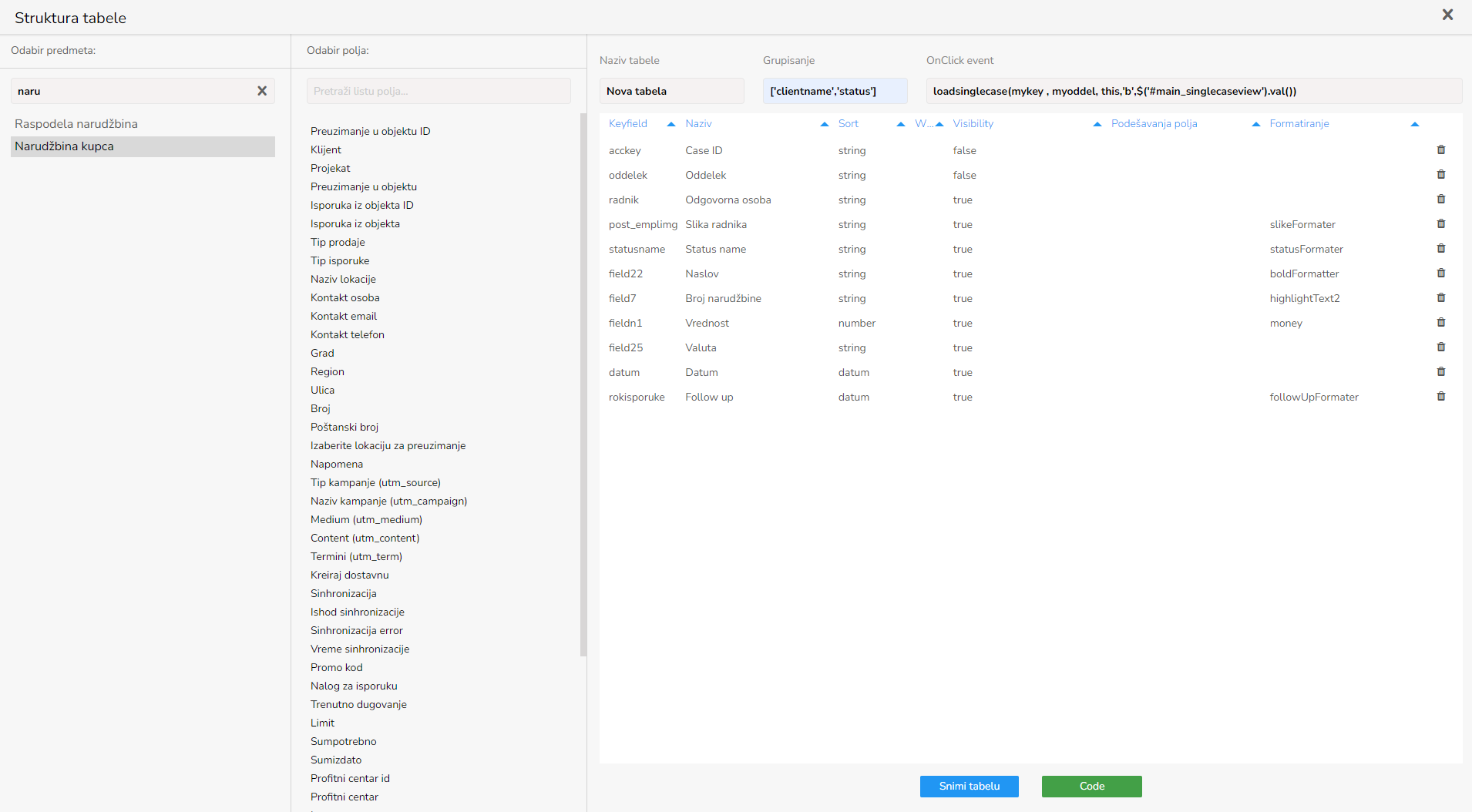This screenshot has height=812, width=1472.
Task: Remove the radnik Odgovorna osoba row
Action: tap(1441, 200)
